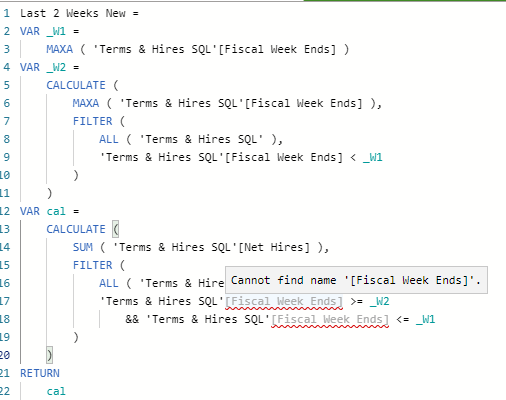Click the _W1 variable declaration on line 2
This screenshot has height=400, width=506.
click(56, 31)
